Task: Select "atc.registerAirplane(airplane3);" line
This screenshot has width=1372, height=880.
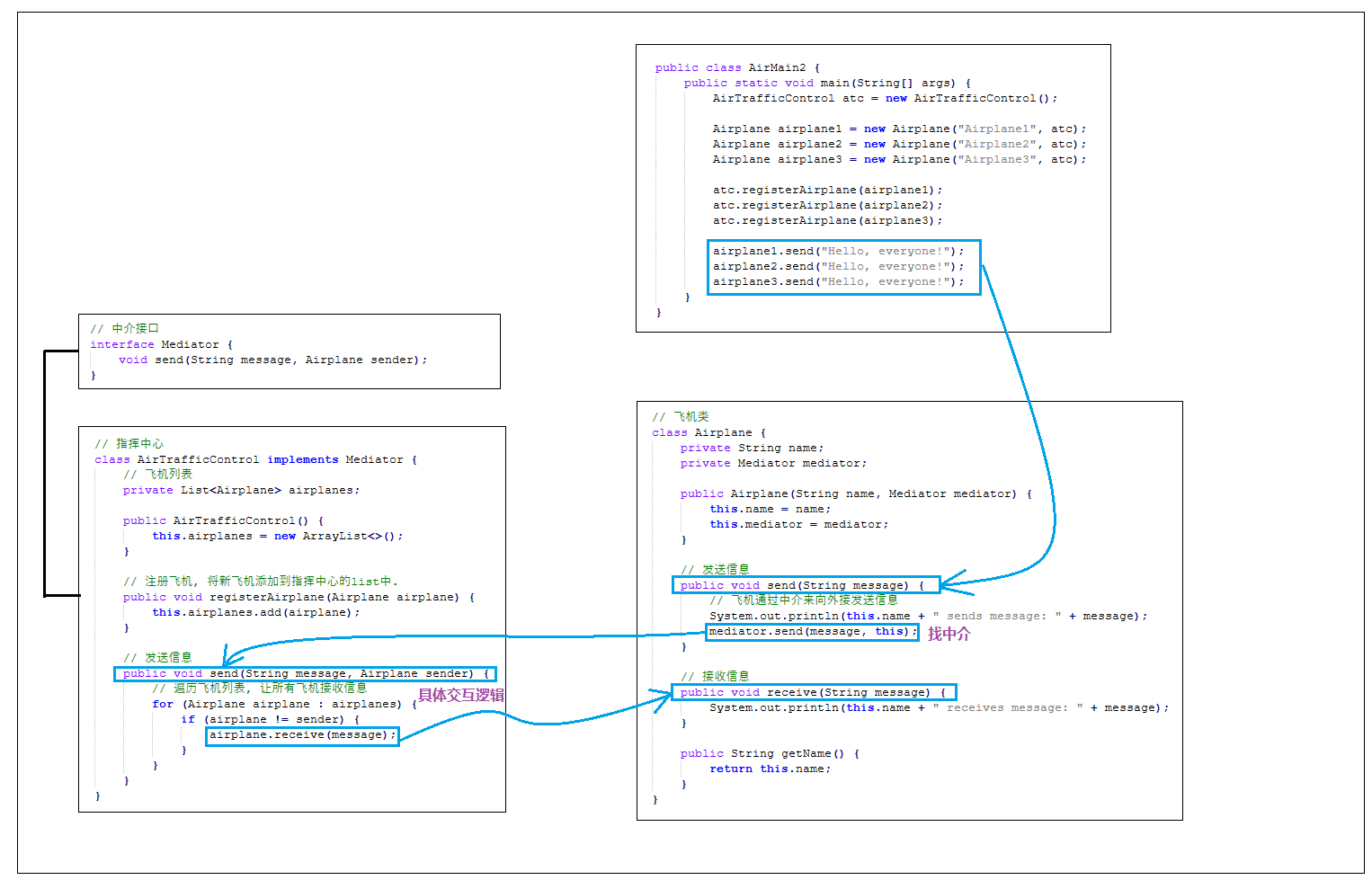Action: click(827, 220)
